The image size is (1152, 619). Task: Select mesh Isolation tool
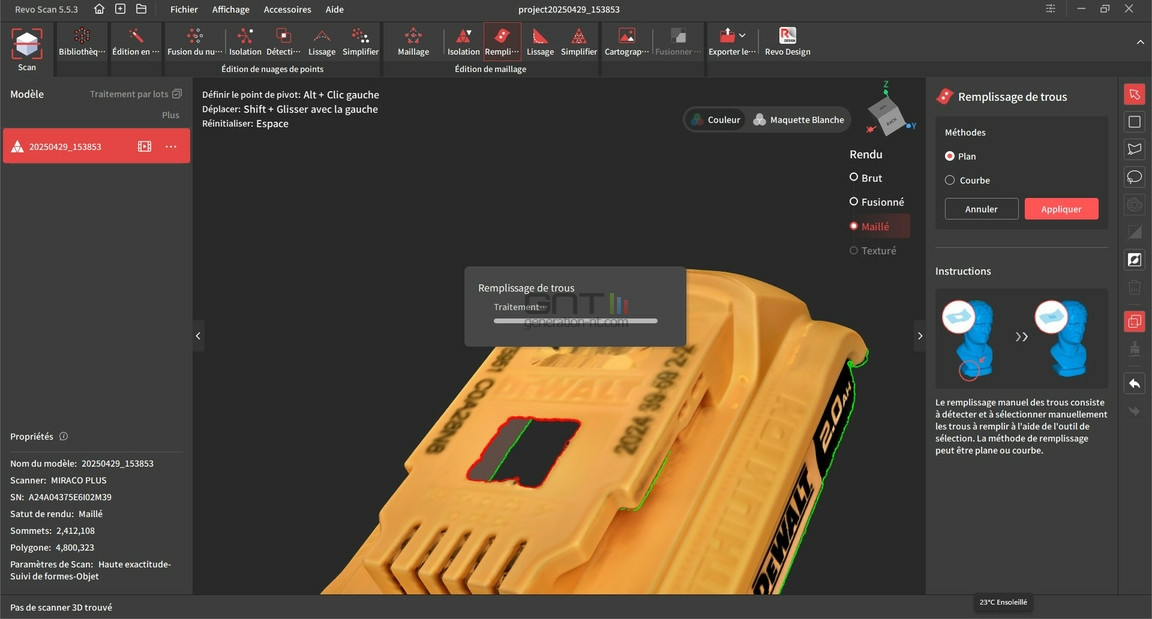pyautogui.click(x=464, y=42)
